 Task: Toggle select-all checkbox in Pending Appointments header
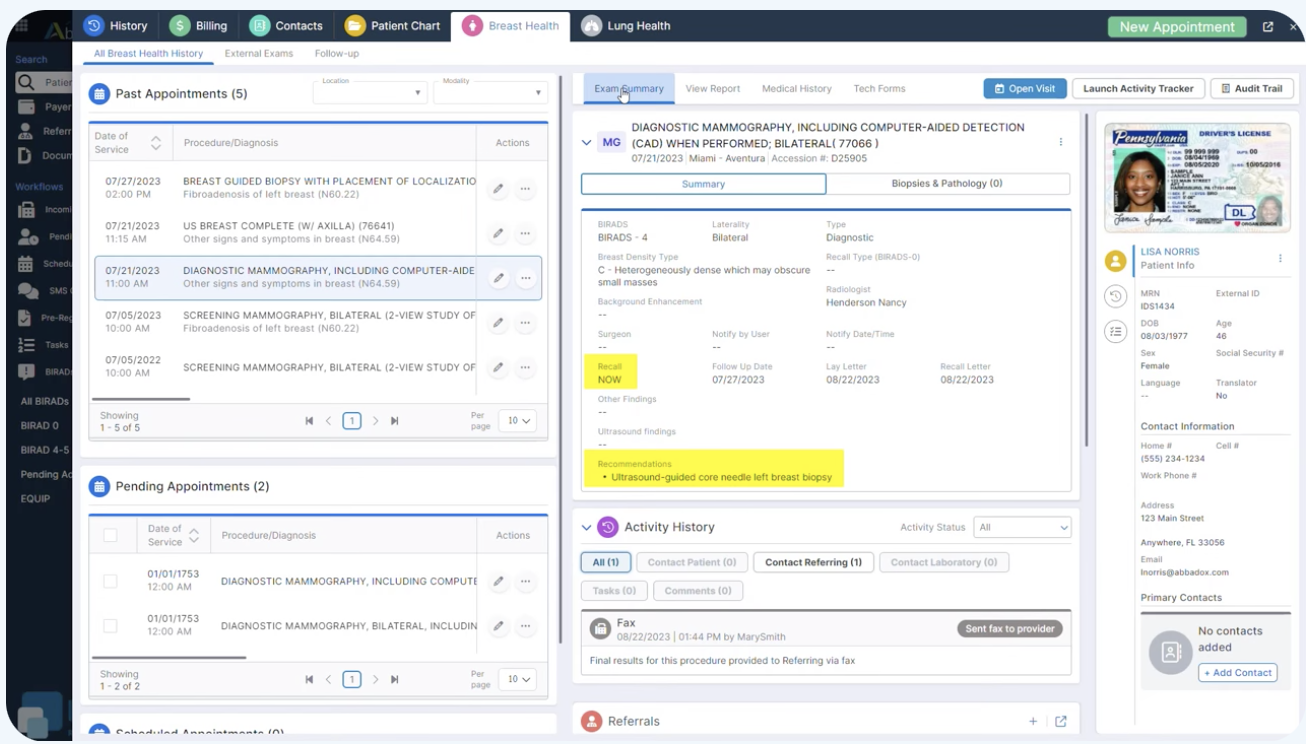tap(110, 536)
